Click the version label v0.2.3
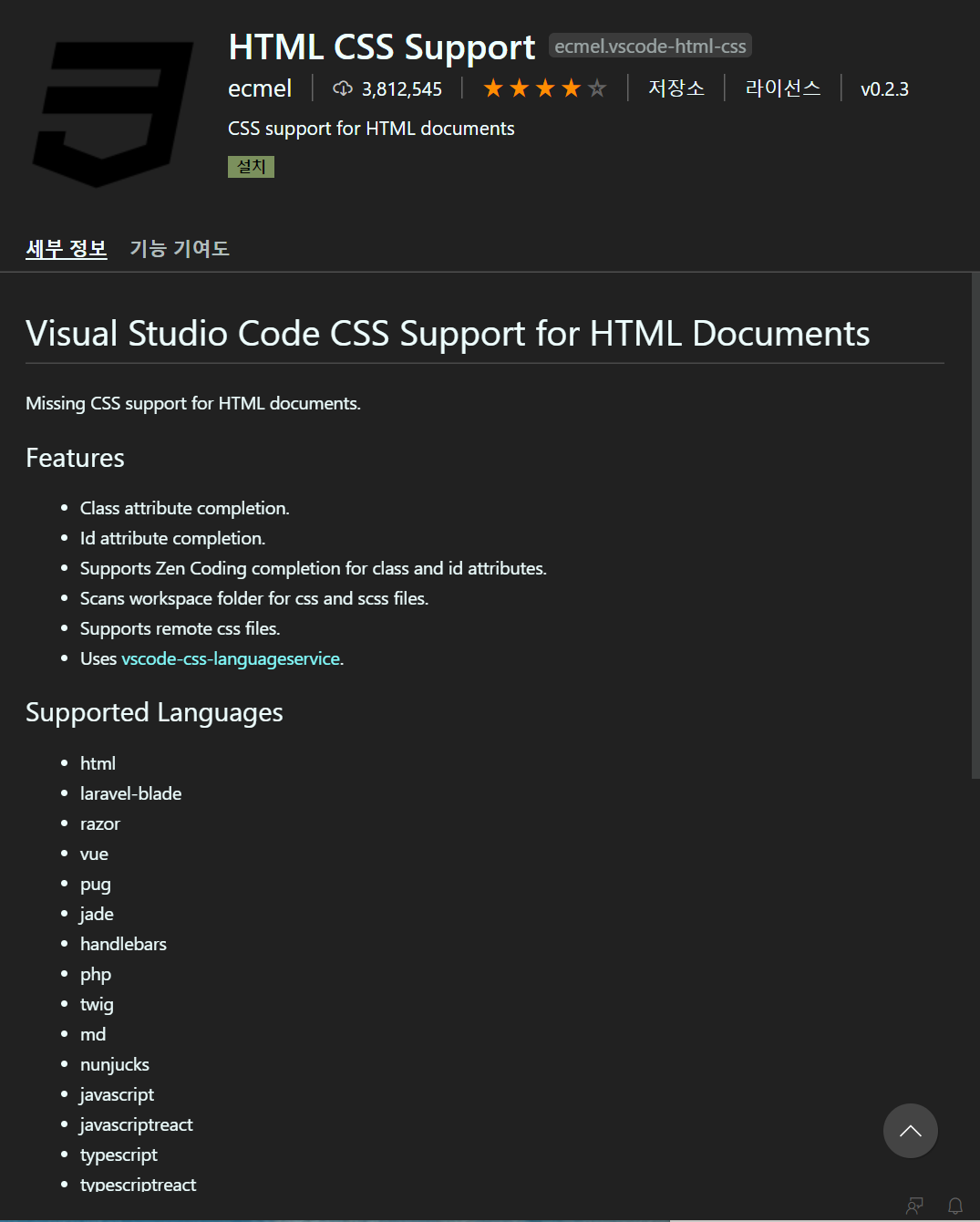The image size is (980, 1222). click(x=884, y=88)
